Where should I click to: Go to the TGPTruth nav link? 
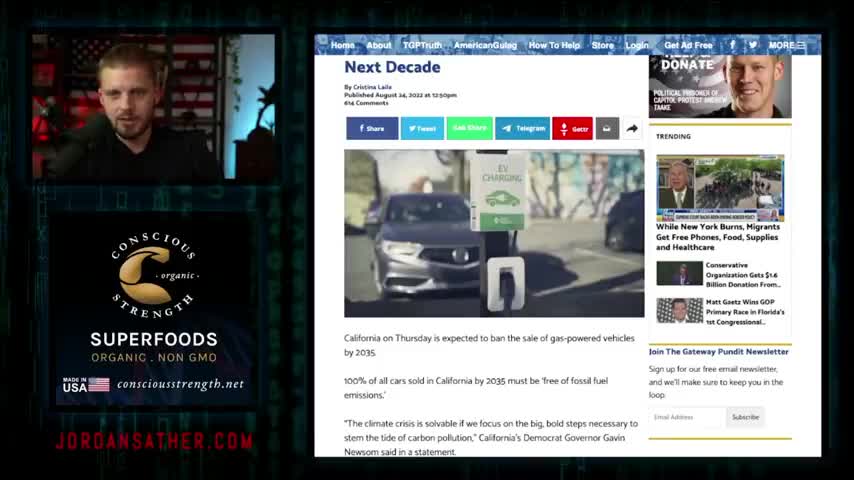422,45
